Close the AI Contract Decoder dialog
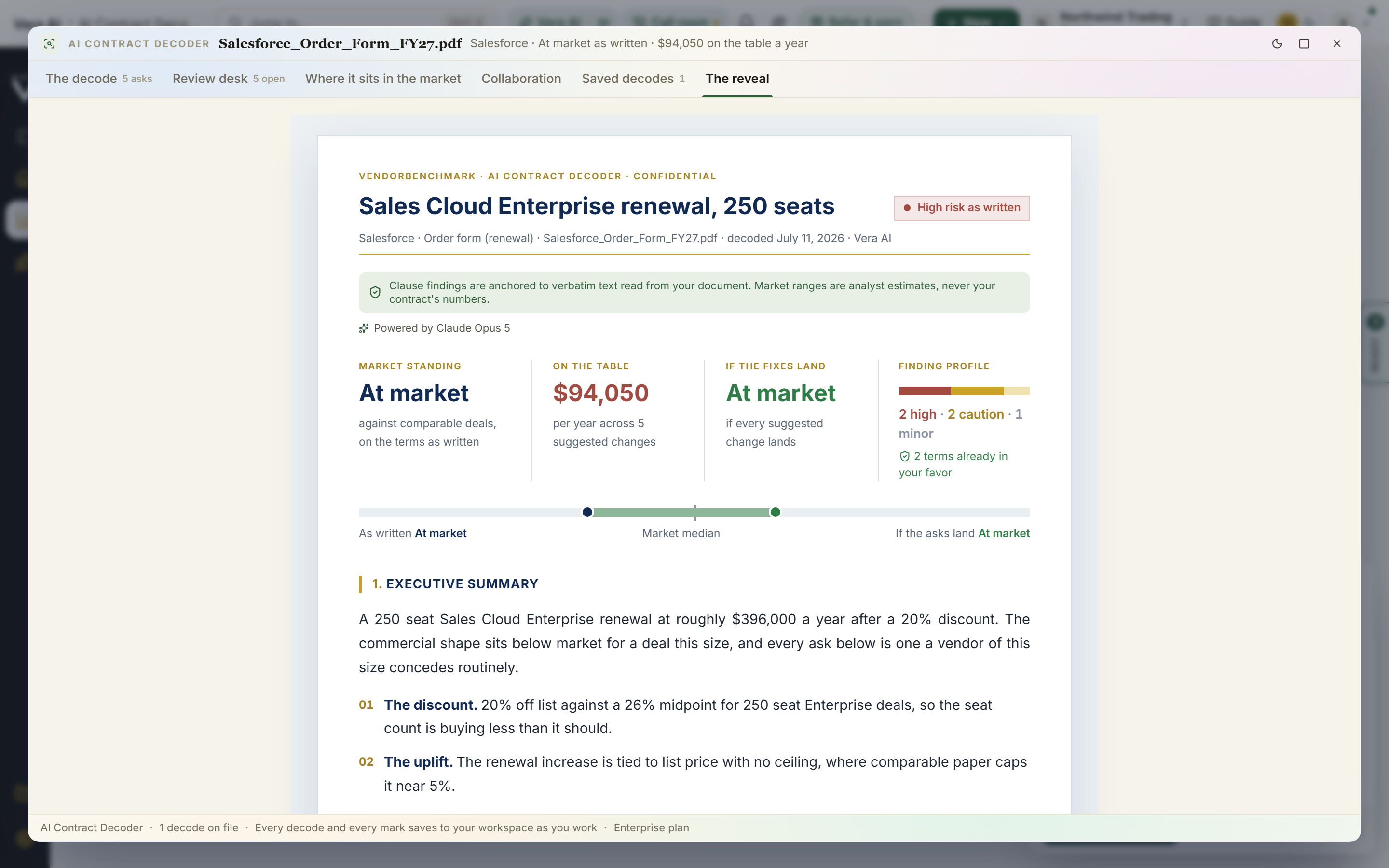The height and width of the screenshot is (868, 1389). coord(1337,43)
